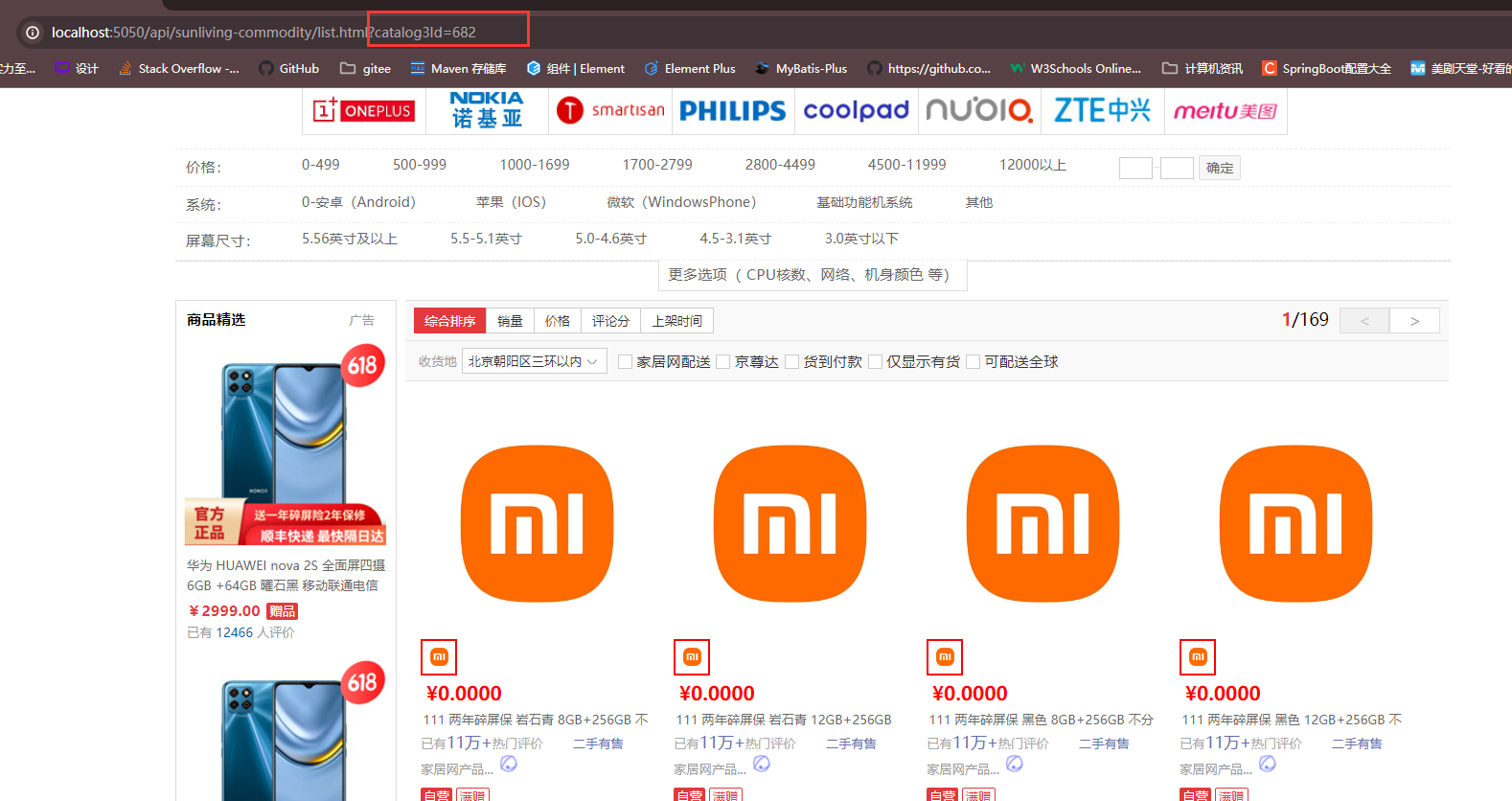The width and height of the screenshot is (1512, 801).
Task: Open large Mi image for 黑色 8GB+256GB product
Action: point(1042,524)
